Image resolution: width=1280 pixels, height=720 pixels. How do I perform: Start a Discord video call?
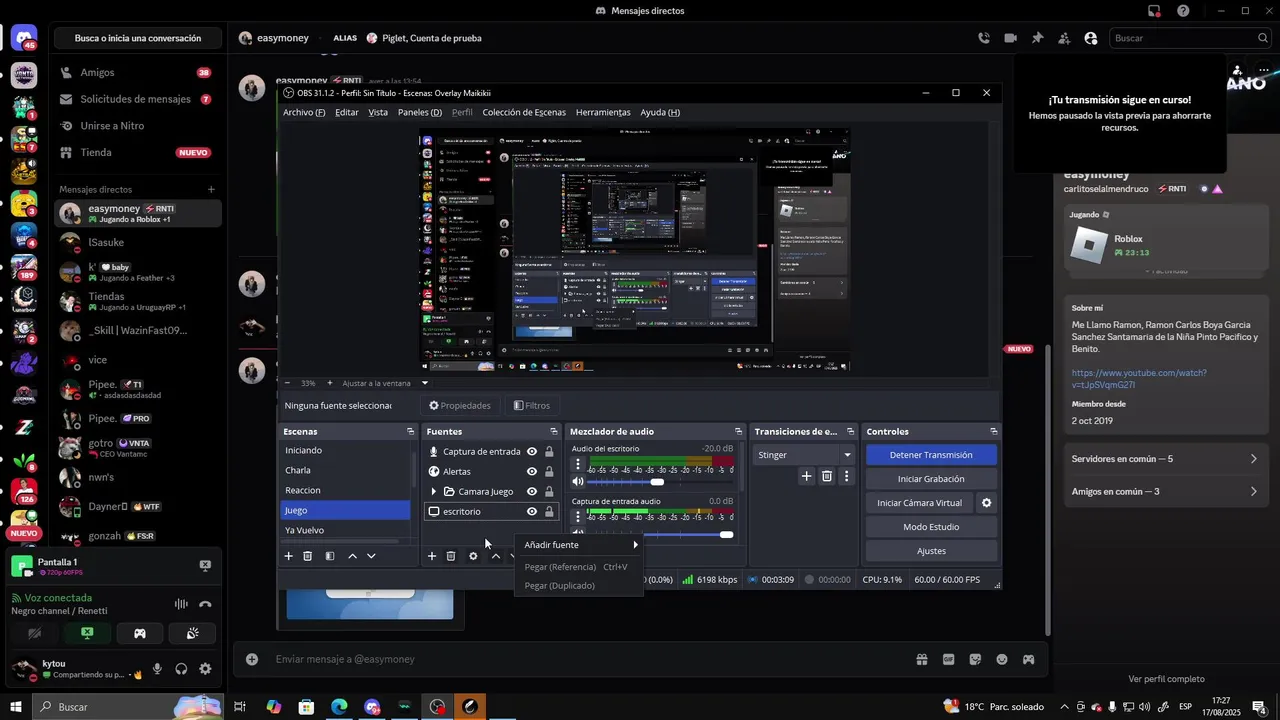1011,38
